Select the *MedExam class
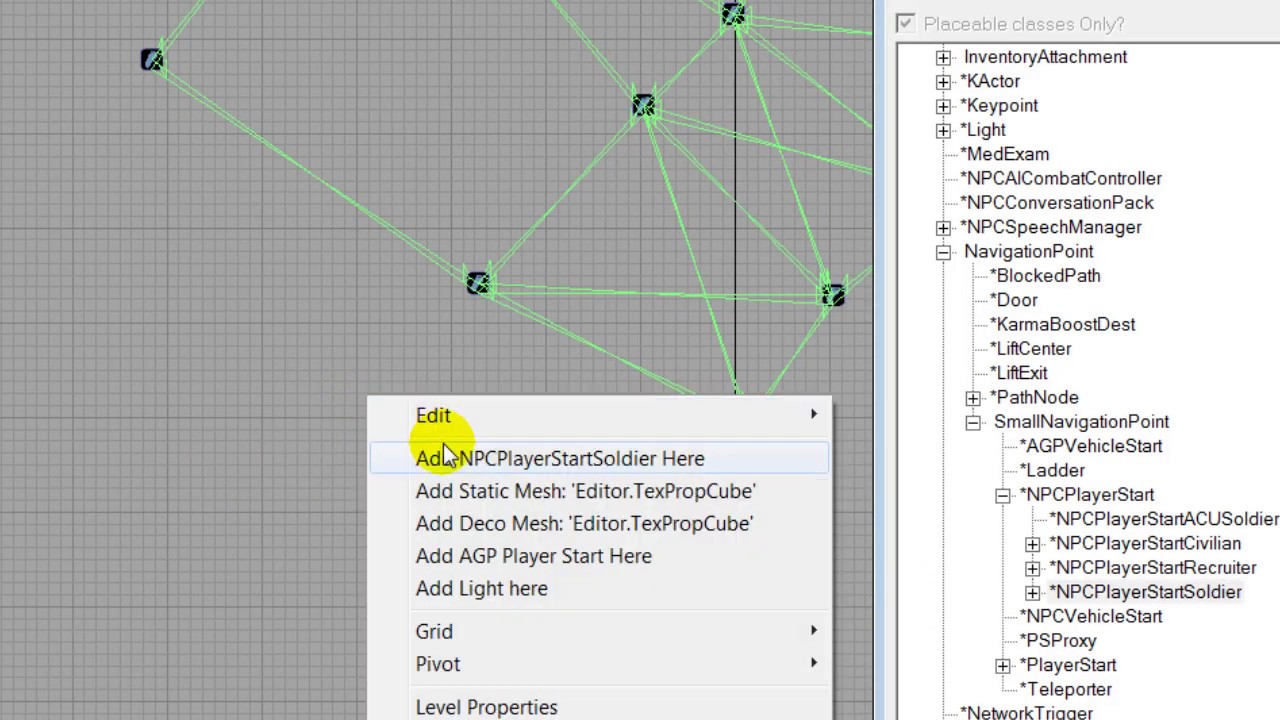The height and width of the screenshot is (720, 1280). point(1004,154)
